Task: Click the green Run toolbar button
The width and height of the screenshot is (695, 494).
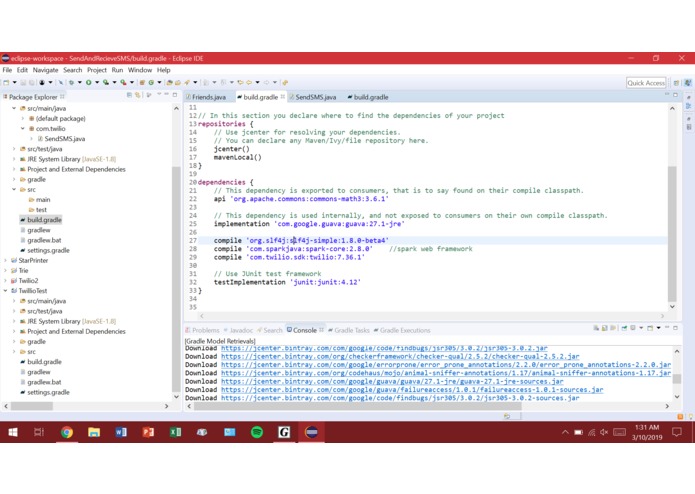Action: point(89,82)
